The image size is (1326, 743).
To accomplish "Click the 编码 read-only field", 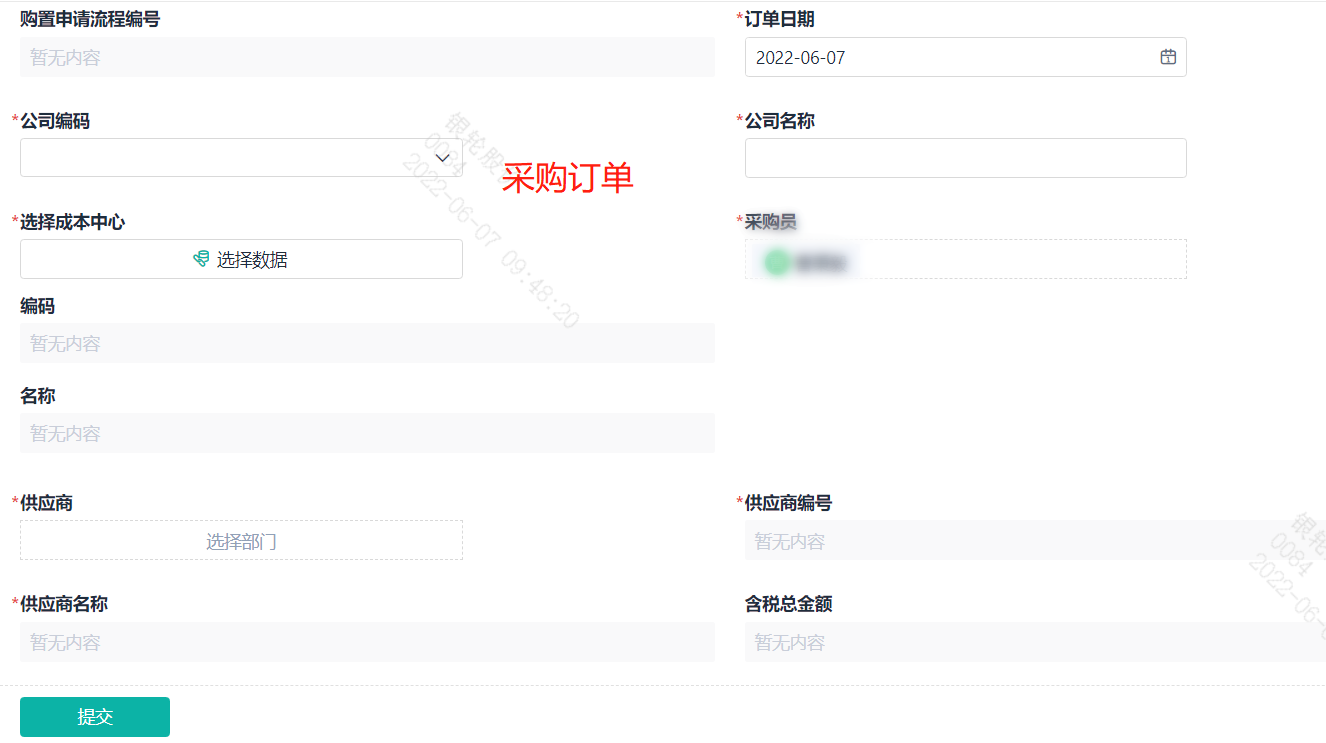I will click(x=367, y=343).
